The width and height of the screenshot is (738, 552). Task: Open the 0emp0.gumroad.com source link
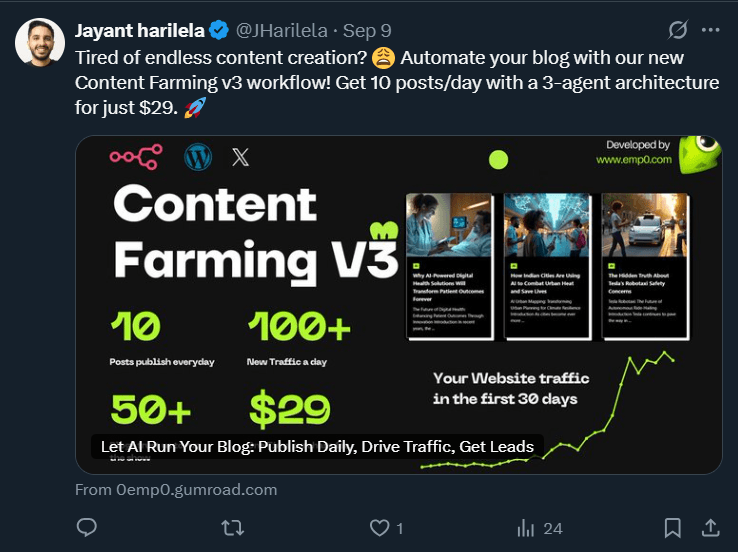[176, 490]
